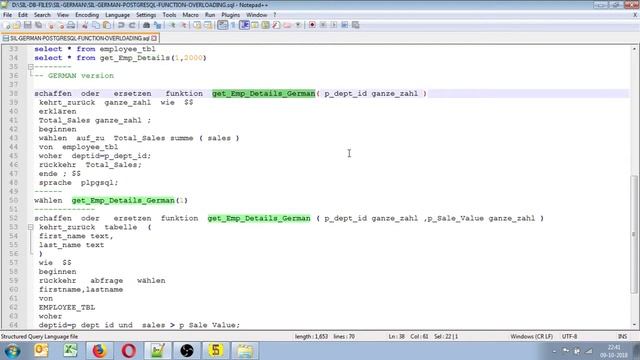Image resolution: width=640 pixels, height=360 pixels.
Task: Toggle indent guide toolbar button
Action: click(244, 25)
